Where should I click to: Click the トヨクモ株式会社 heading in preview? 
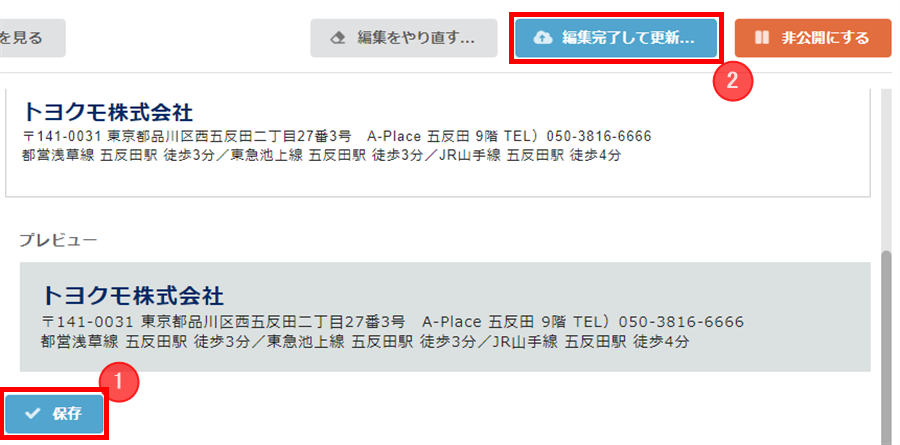[x=133, y=296]
